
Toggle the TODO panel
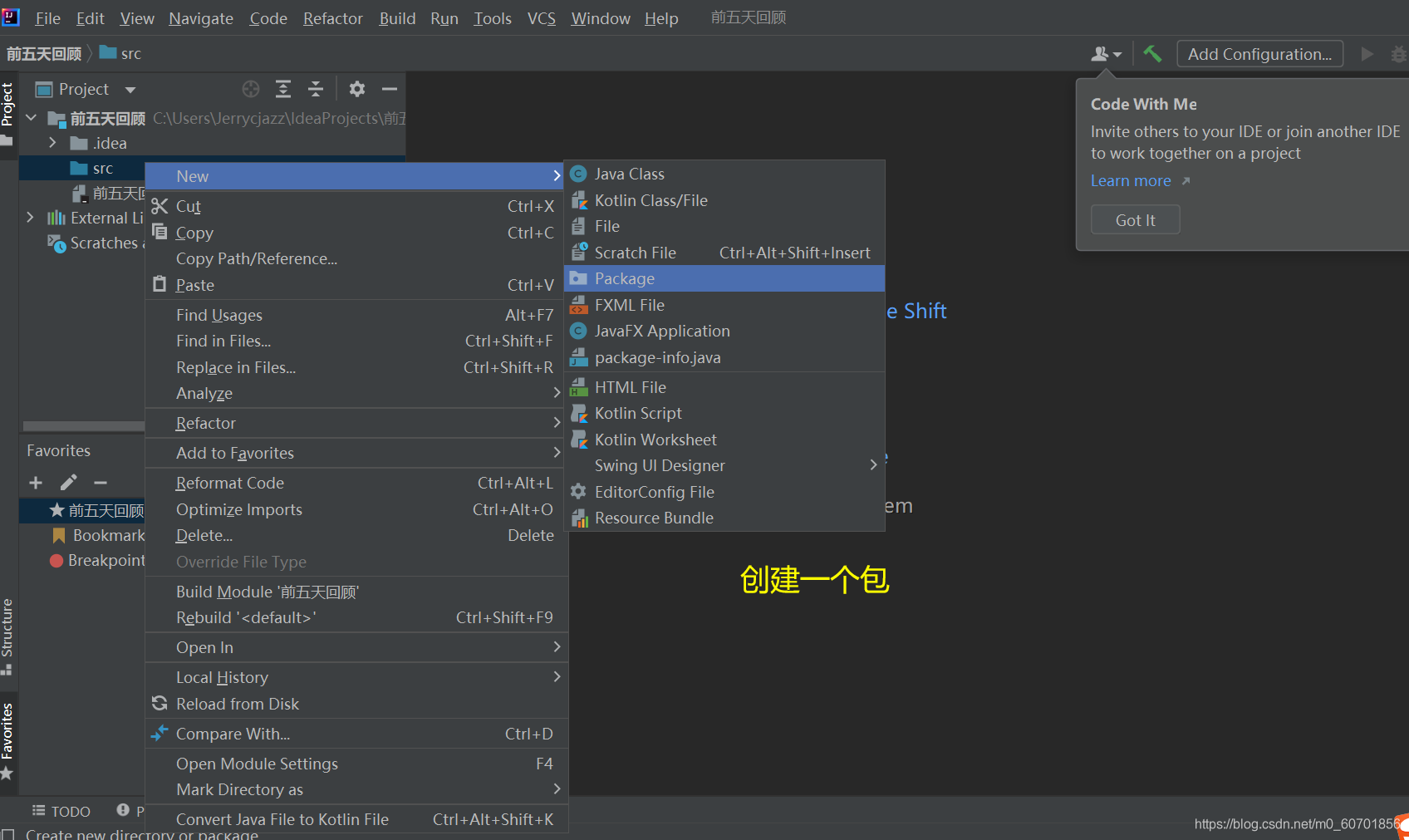[x=61, y=811]
